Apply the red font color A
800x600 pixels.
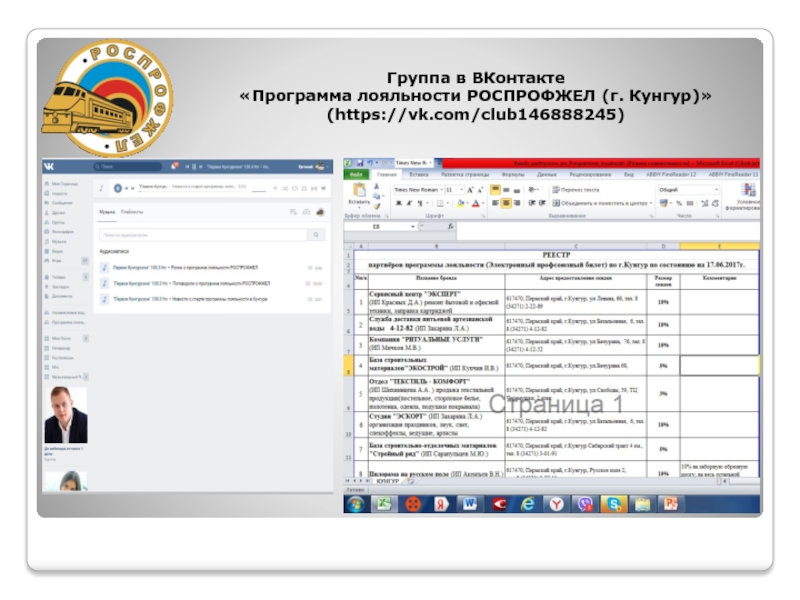point(476,204)
